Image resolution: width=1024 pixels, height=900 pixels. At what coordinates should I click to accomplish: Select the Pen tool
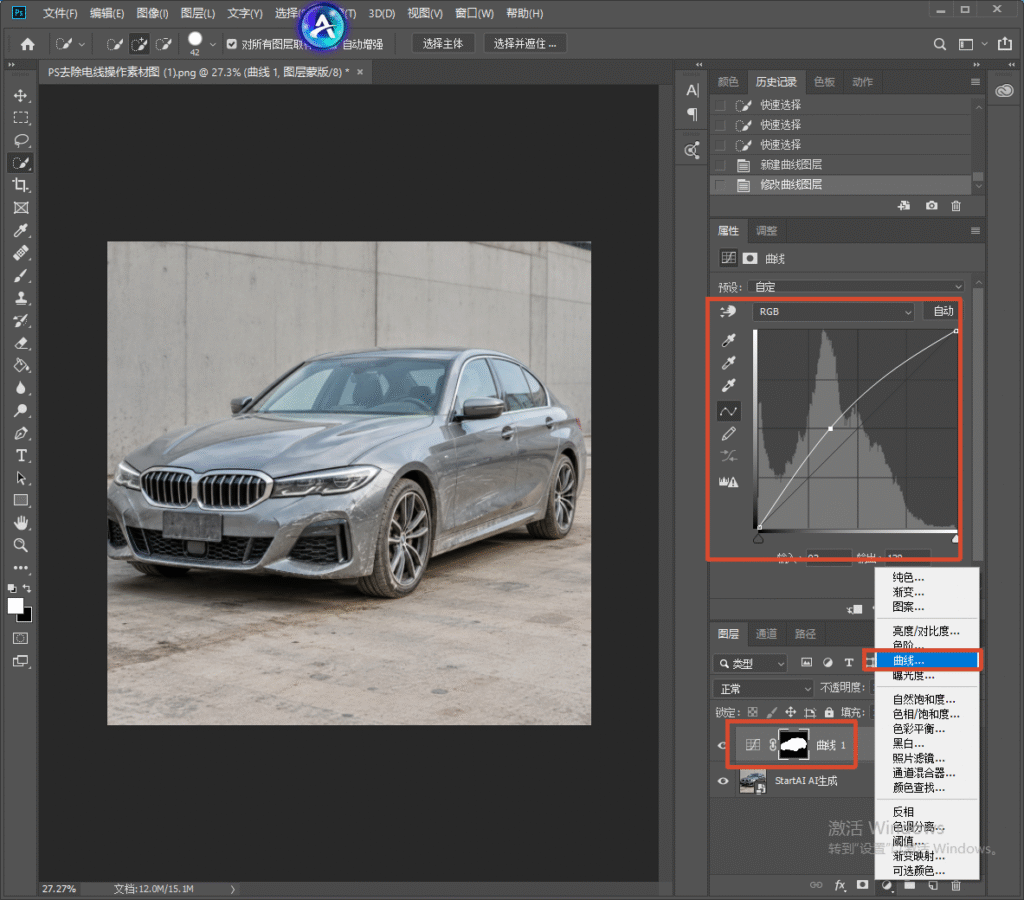click(21, 433)
